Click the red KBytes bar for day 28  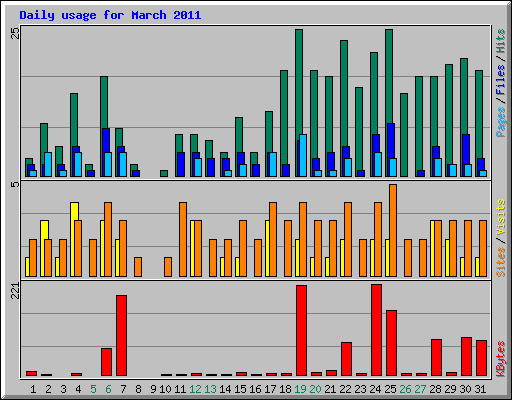(436, 357)
